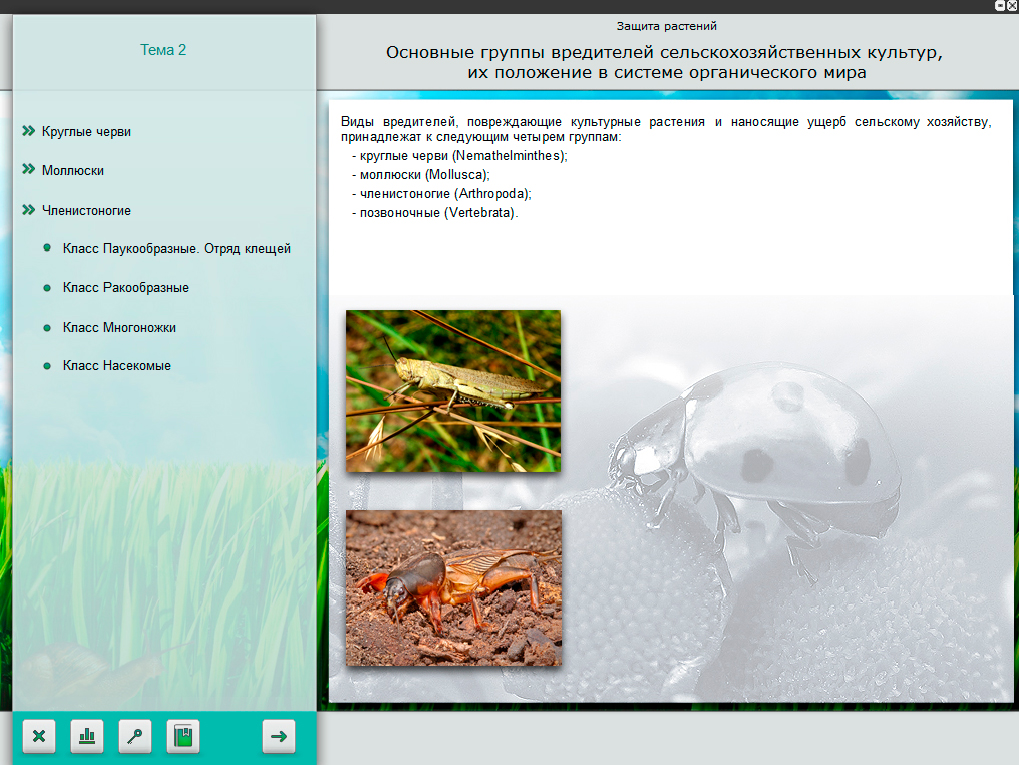This screenshot has height=765, width=1019.
Task: Go to next page with arrow button
Action: 279,736
